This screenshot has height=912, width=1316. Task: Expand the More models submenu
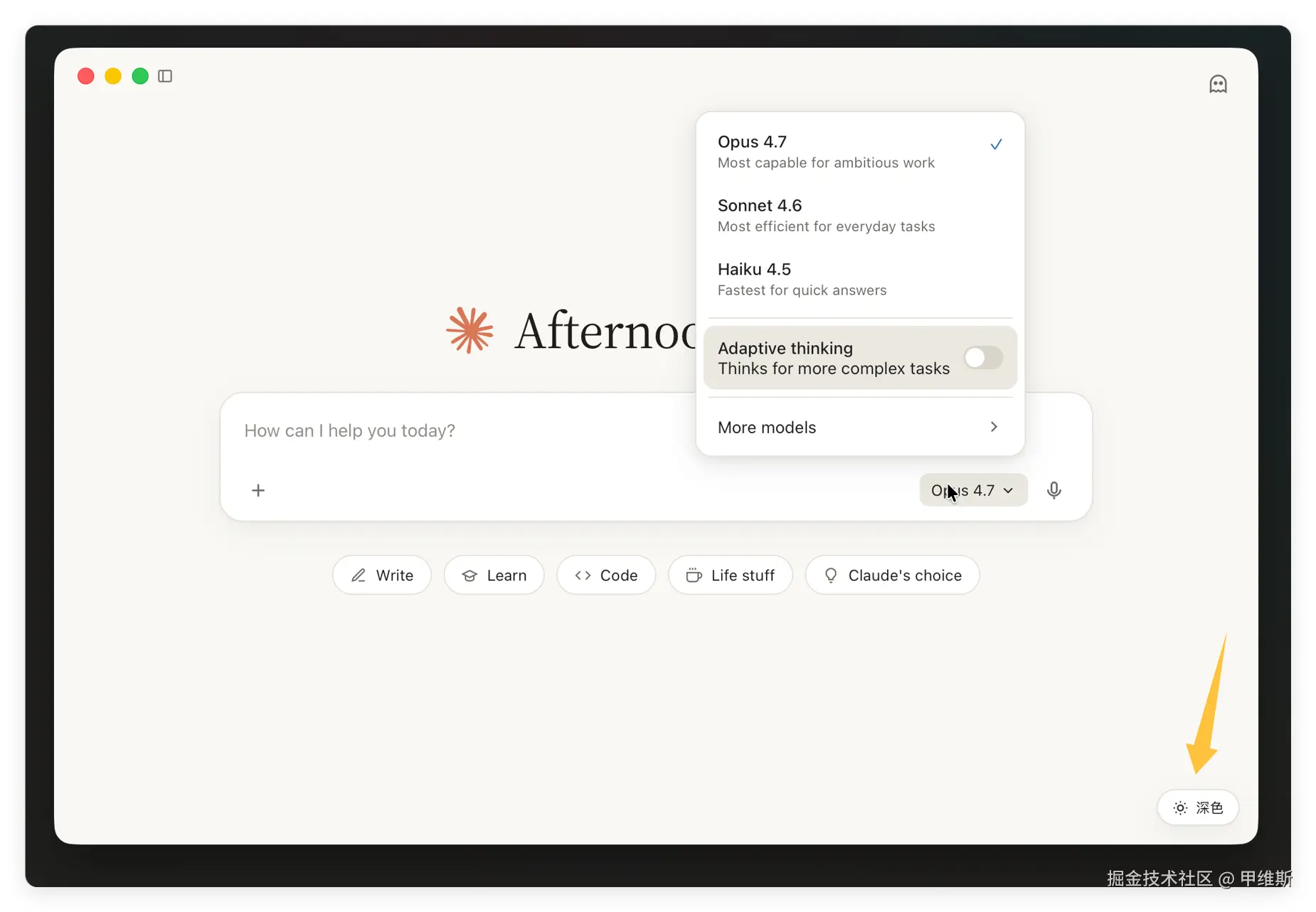pyautogui.click(x=860, y=427)
